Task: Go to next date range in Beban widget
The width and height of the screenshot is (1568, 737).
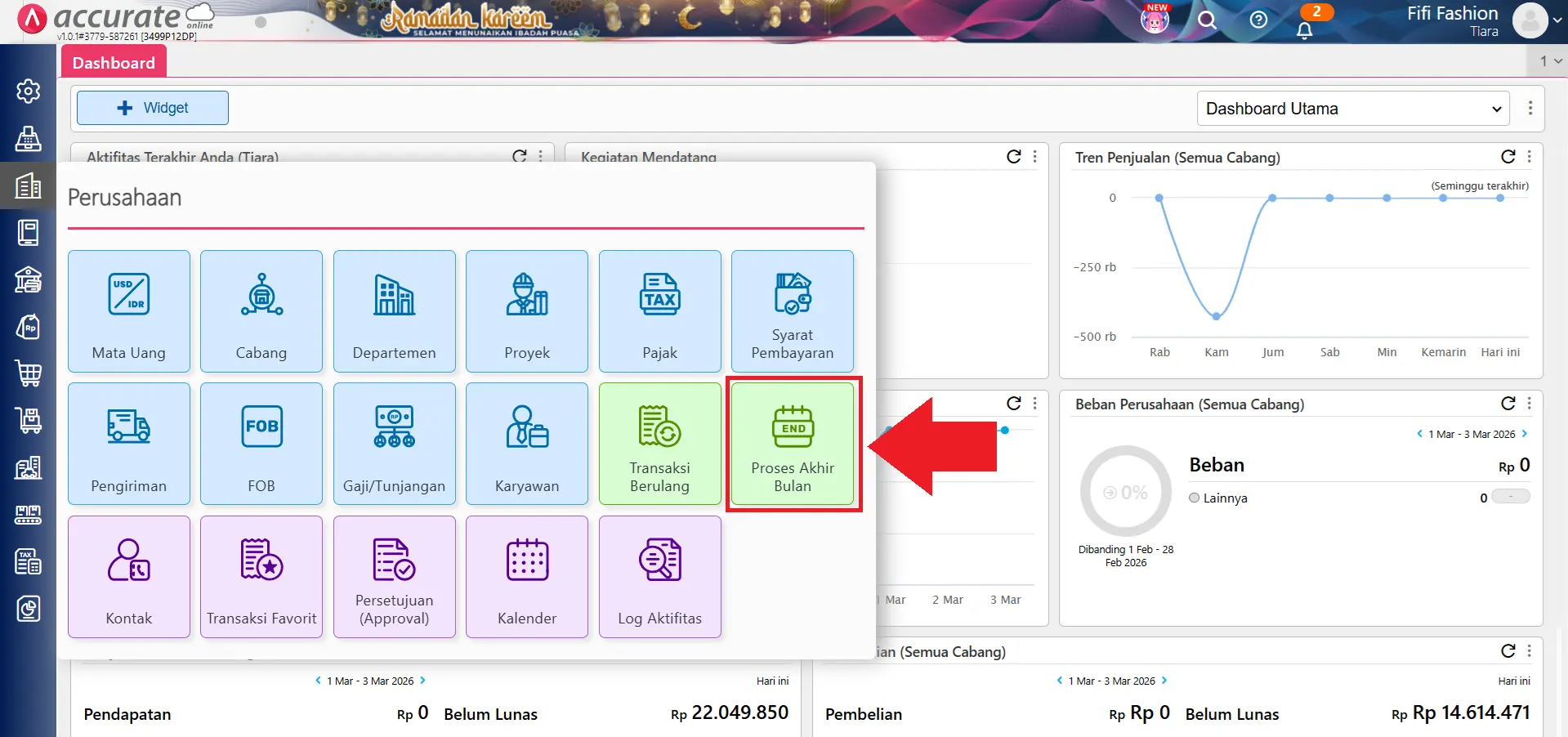Action: (x=1525, y=434)
